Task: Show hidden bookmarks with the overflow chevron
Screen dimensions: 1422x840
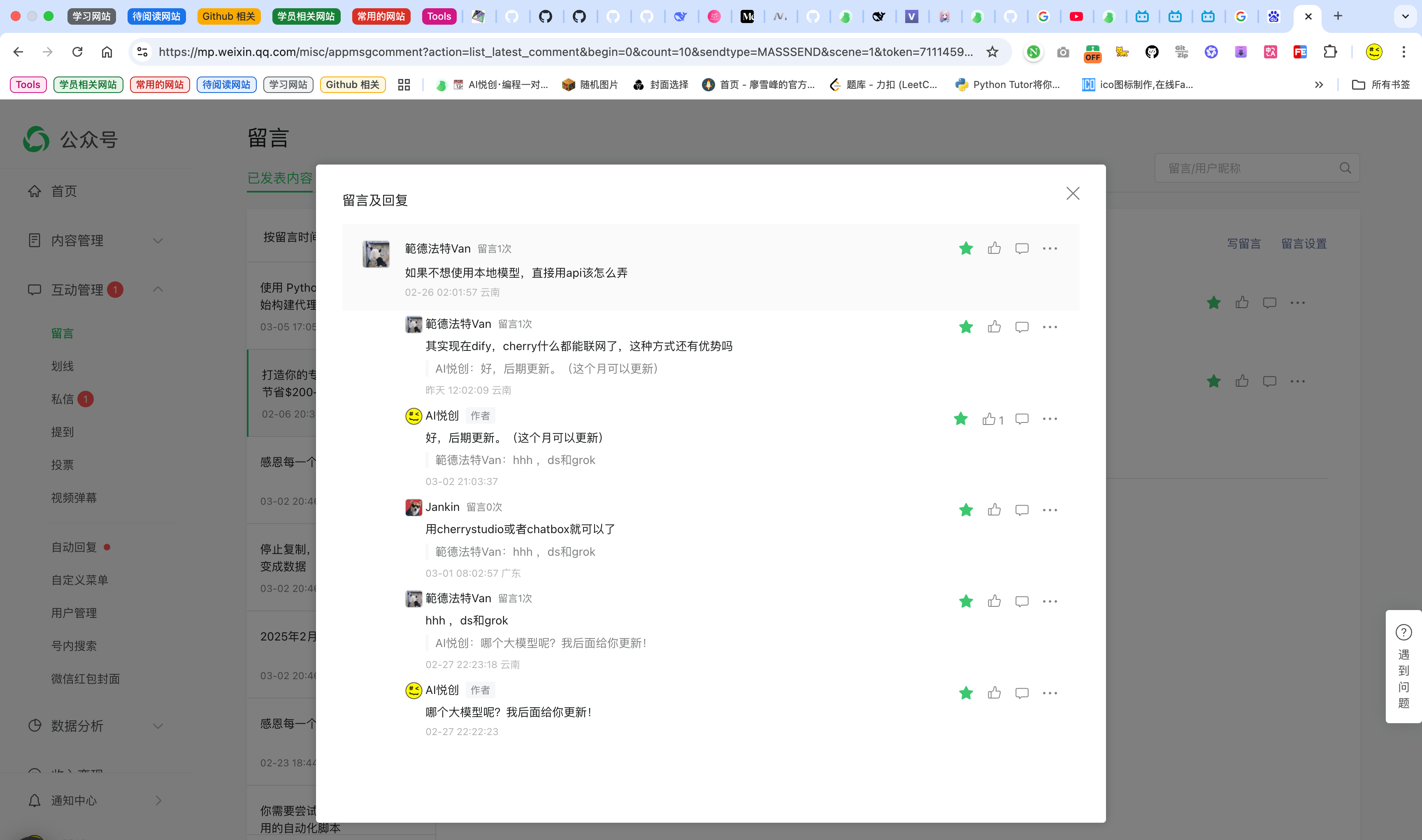Action: click(x=1319, y=85)
